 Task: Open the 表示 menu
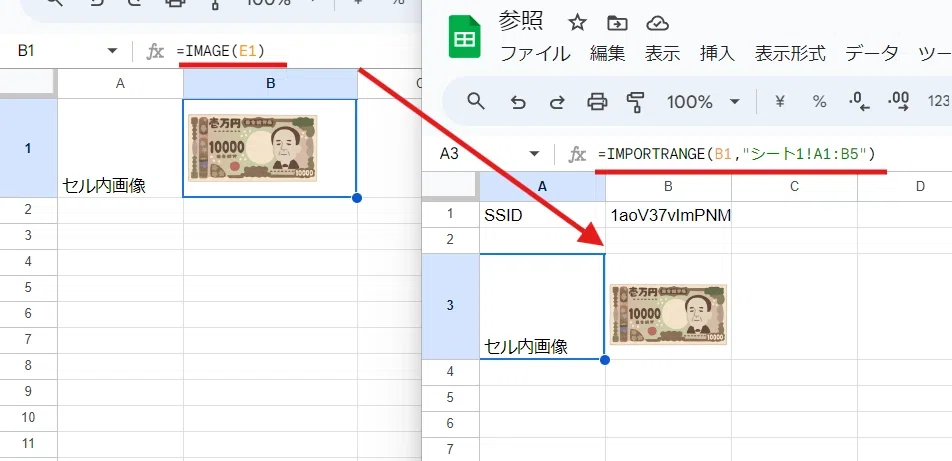point(662,53)
